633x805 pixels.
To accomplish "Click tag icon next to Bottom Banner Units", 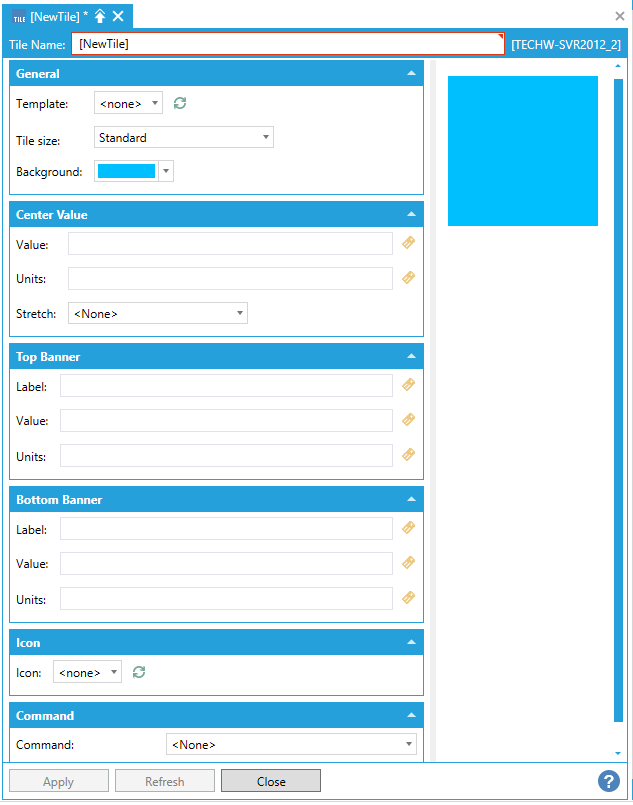I will pyautogui.click(x=408, y=598).
